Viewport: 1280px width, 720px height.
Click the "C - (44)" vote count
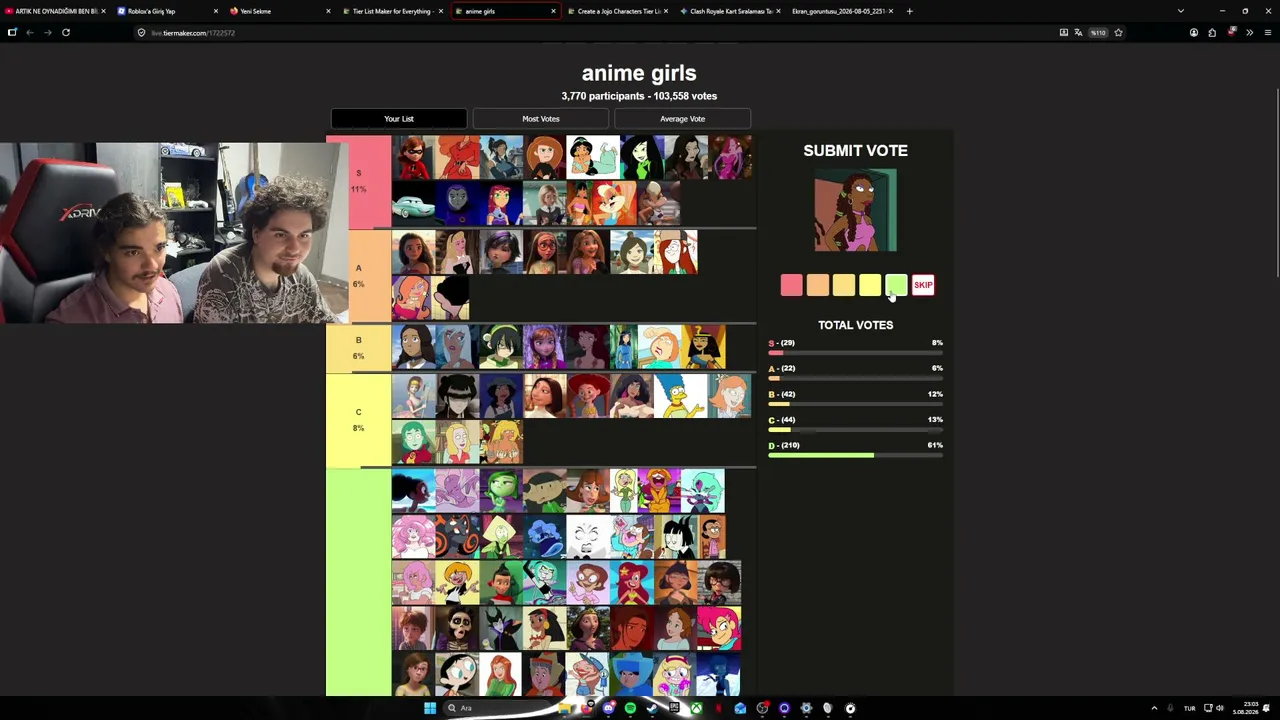coord(782,420)
